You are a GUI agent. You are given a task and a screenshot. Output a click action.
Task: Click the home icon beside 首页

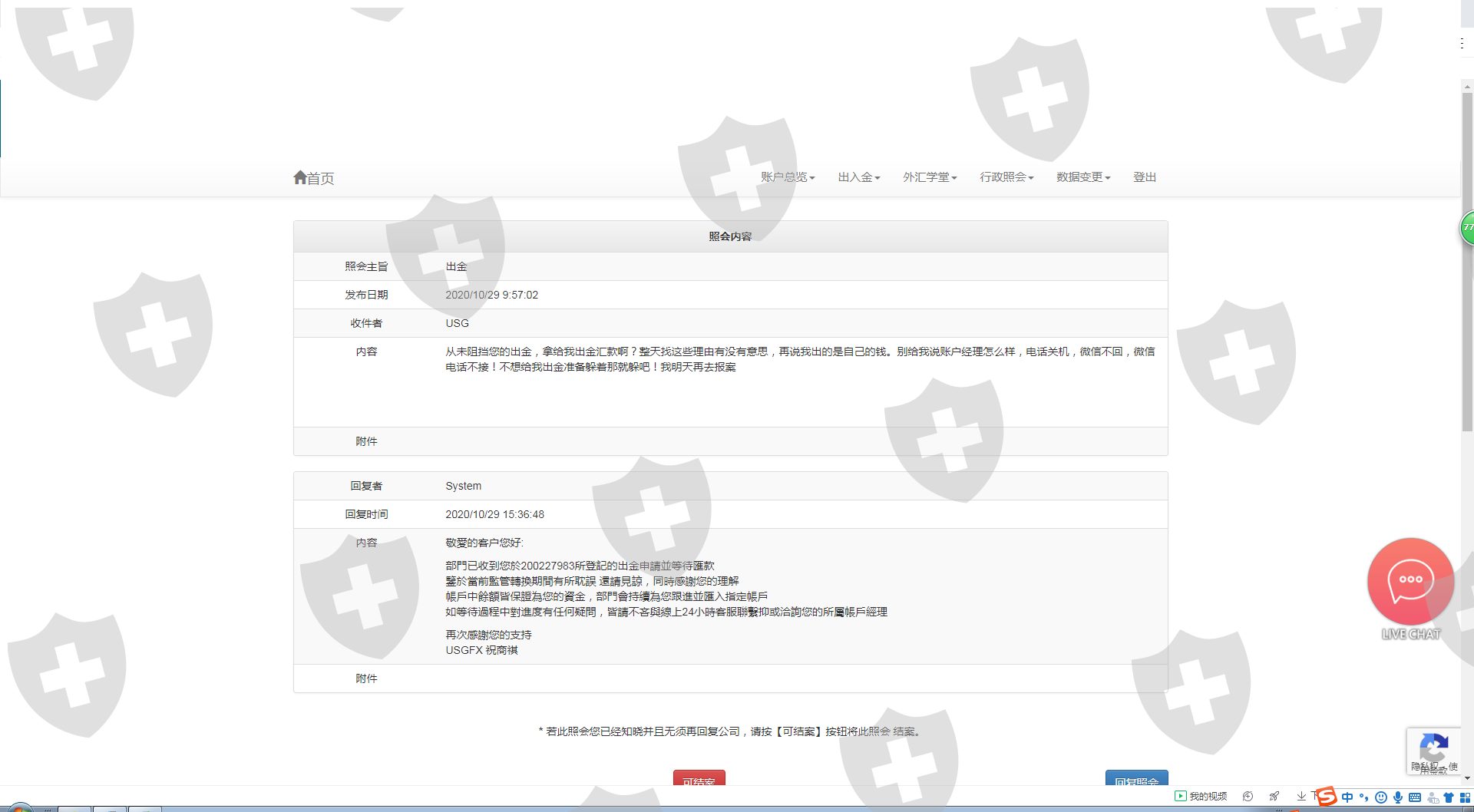pos(299,177)
